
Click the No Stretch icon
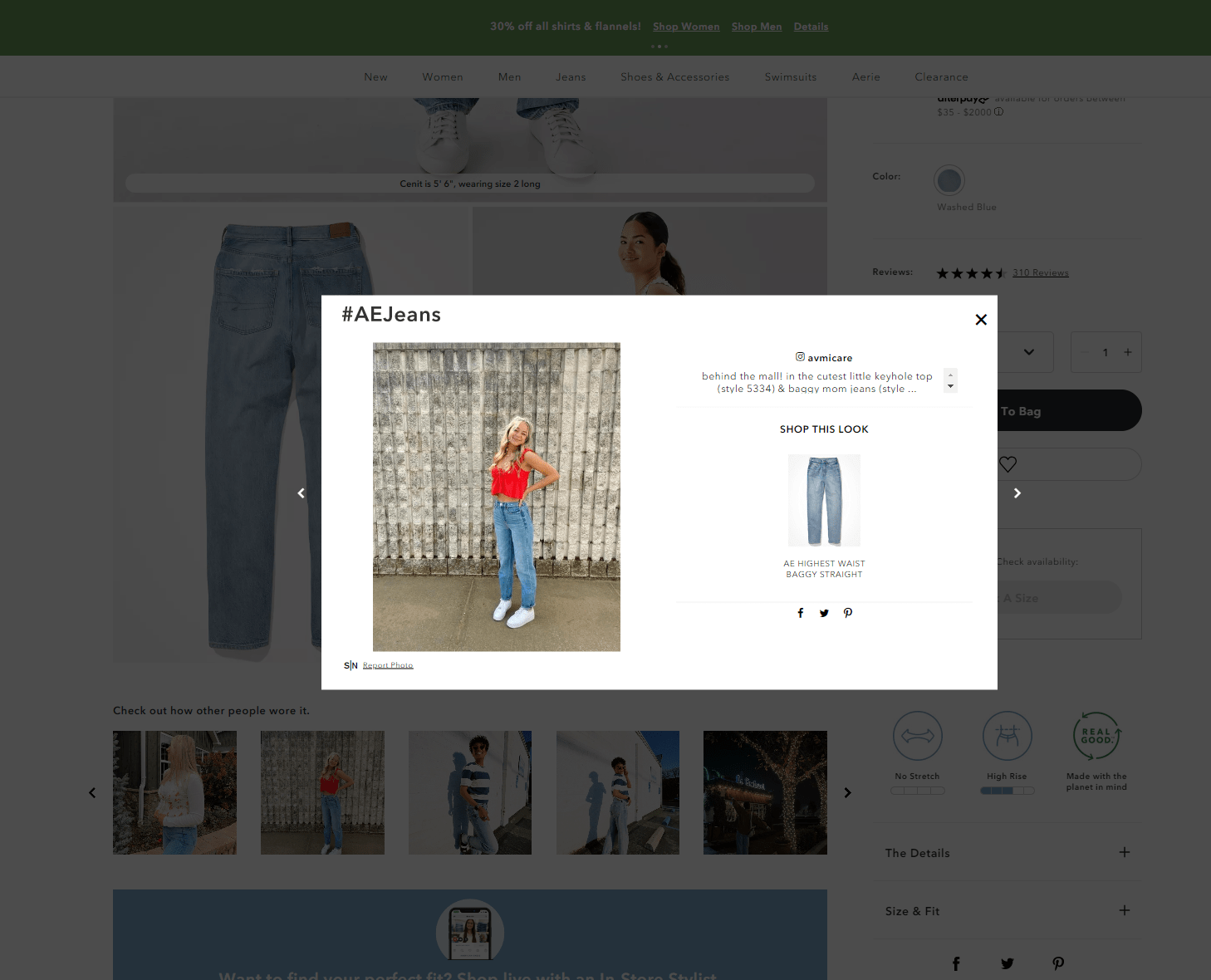click(918, 736)
